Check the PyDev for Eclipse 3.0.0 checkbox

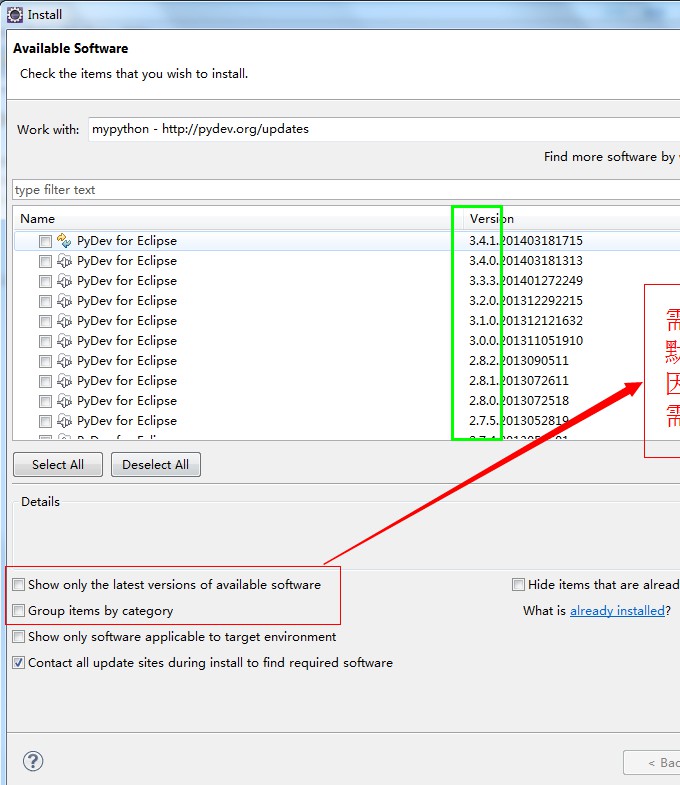(45, 341)
